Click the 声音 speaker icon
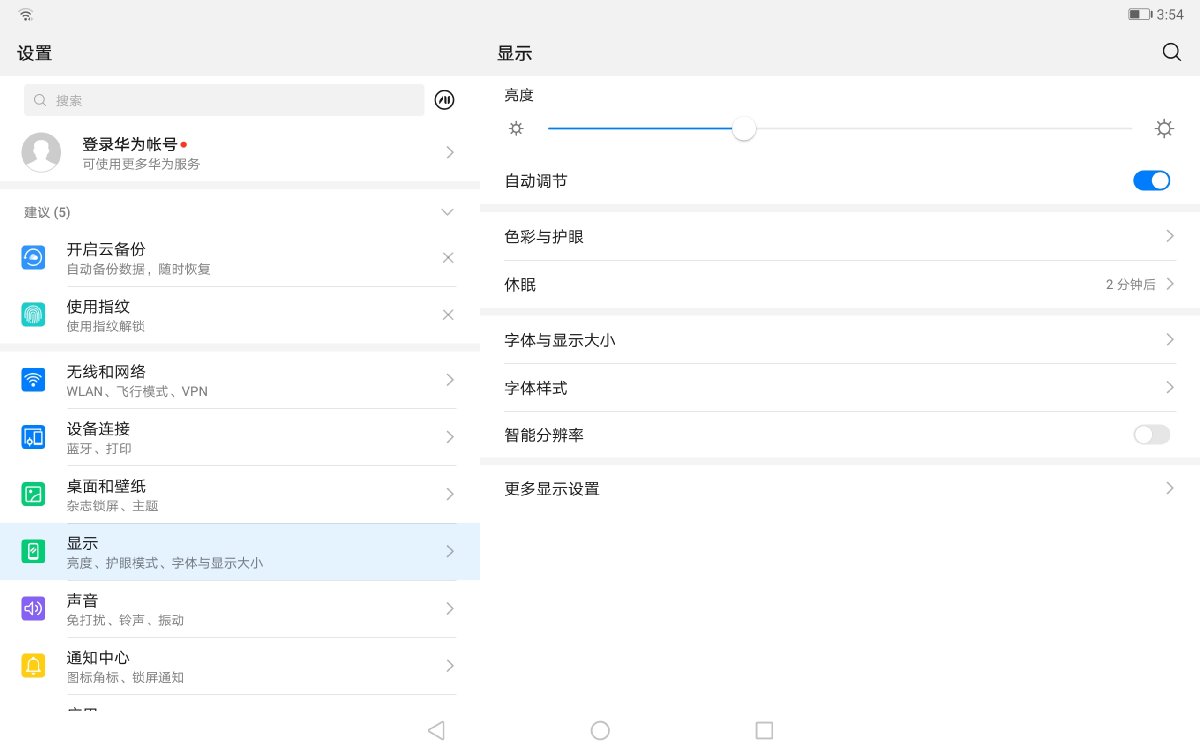The height and width of the screenshot is (750, 1200). pos(33,608)
